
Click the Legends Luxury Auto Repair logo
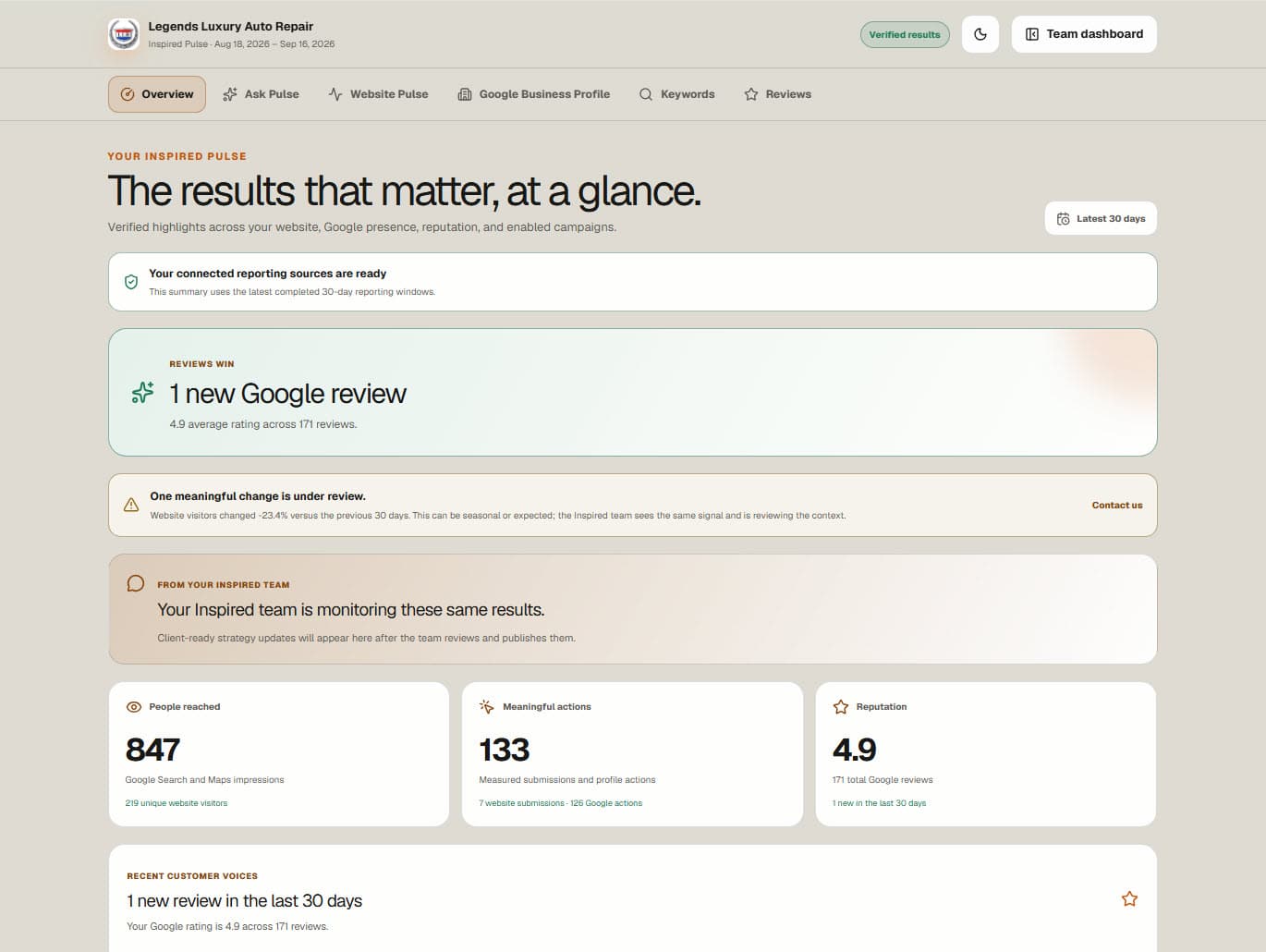pos(124,34)
